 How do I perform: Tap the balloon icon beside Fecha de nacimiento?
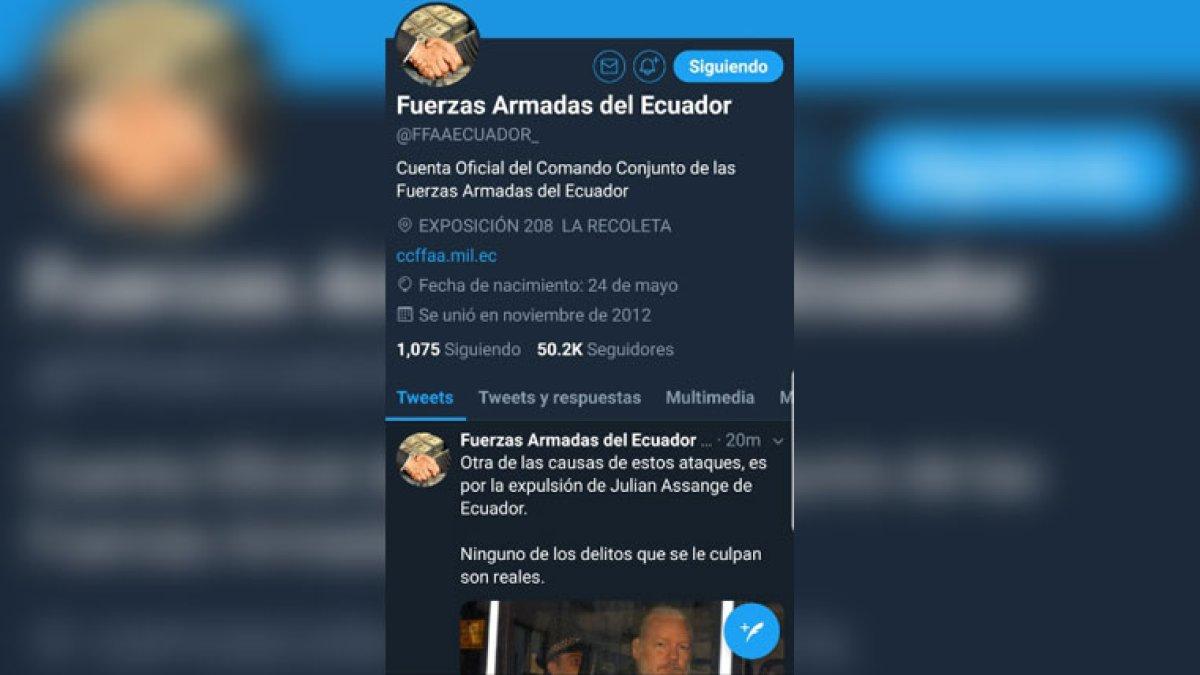tap(404, 285)
